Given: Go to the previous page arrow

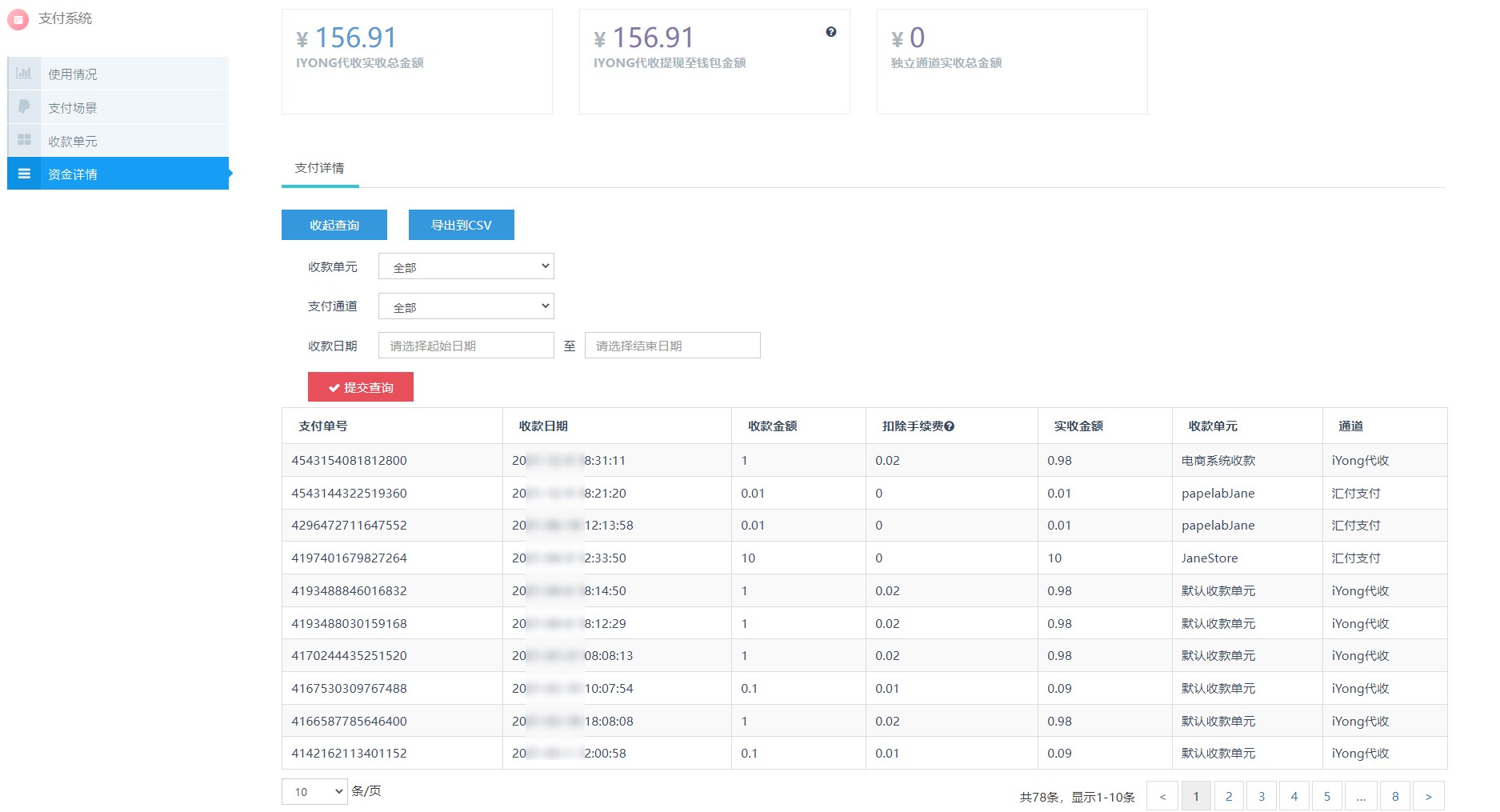Looking at the screenshot, I should point(1162,796).
